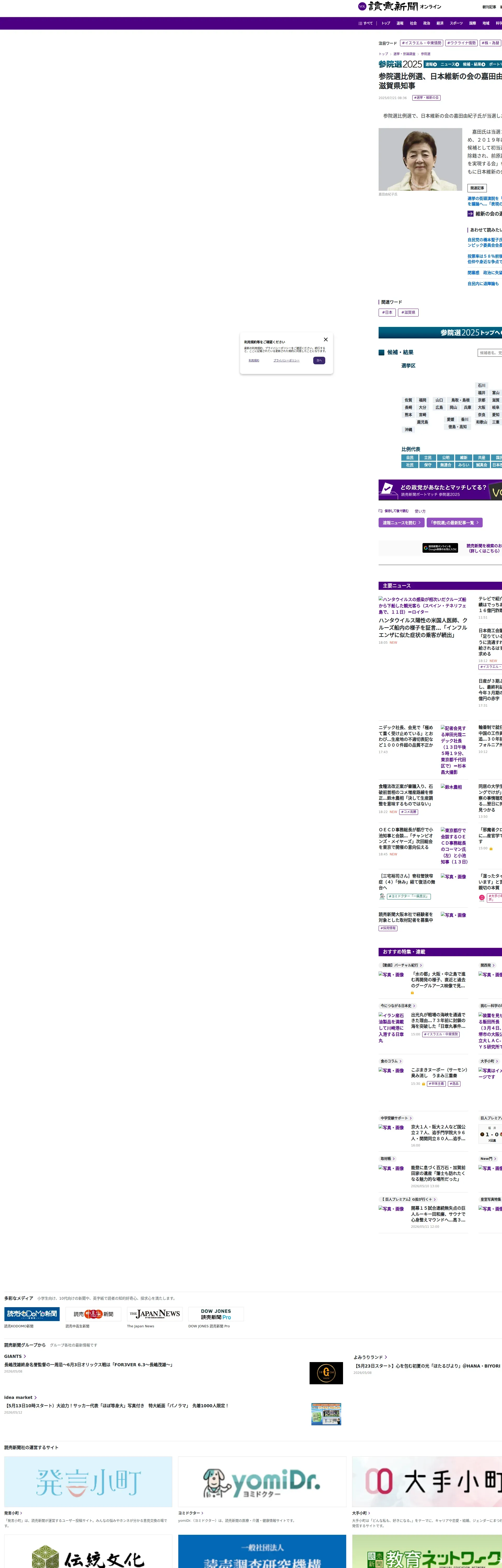This screenshot has width=502, height=1568.
Task: Select the 国際 navigation item
Action: click(472, 23)
